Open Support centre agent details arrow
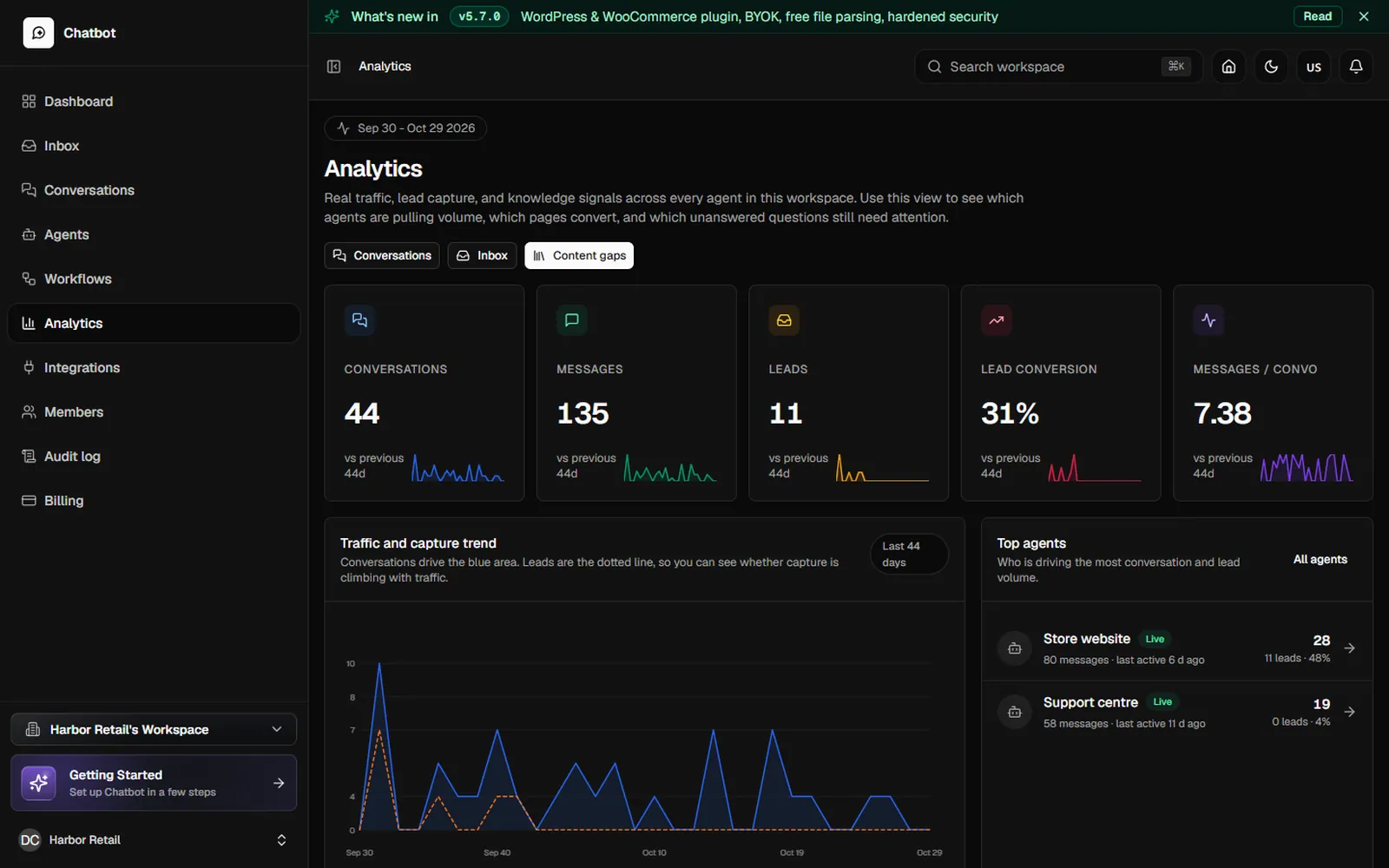This screenshot has width=1389, height=868. [1350, 712]
